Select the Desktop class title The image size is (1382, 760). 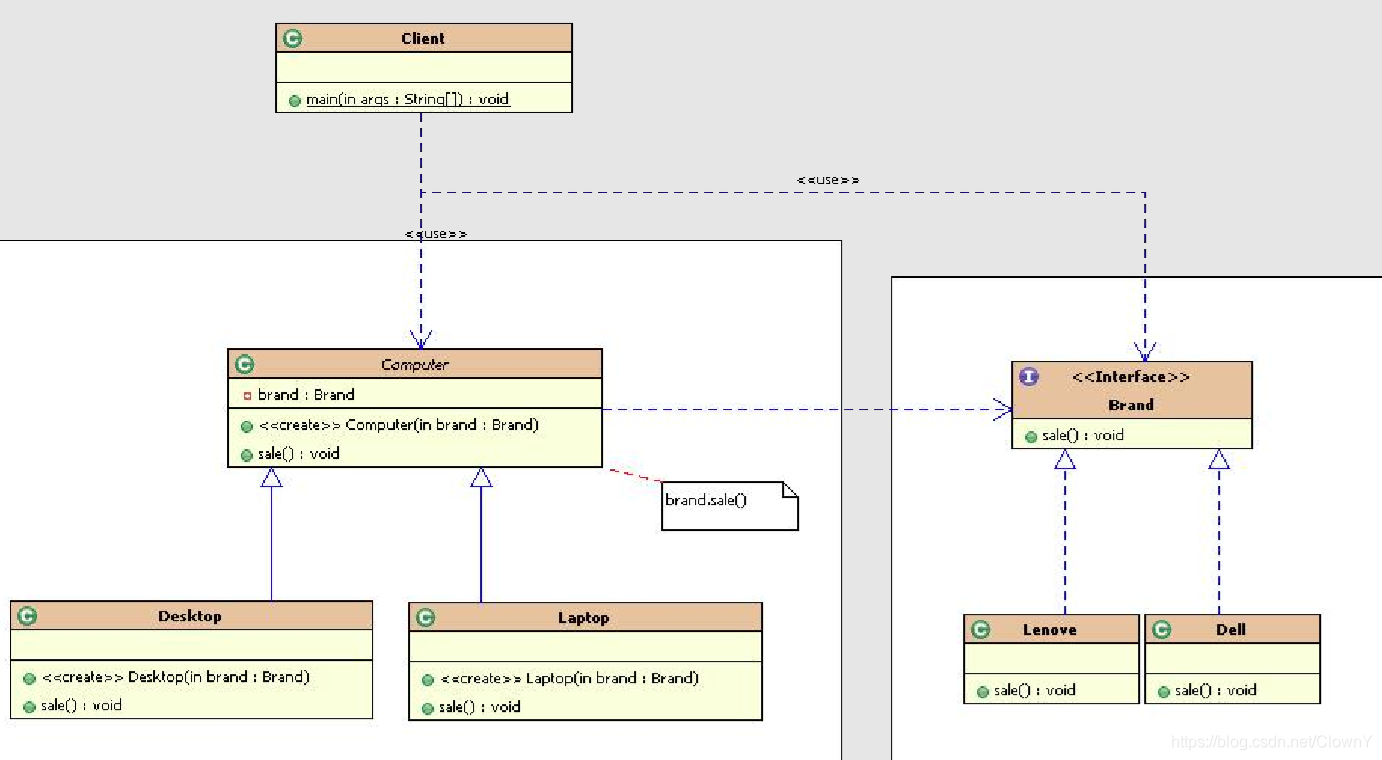coord(190,616)
